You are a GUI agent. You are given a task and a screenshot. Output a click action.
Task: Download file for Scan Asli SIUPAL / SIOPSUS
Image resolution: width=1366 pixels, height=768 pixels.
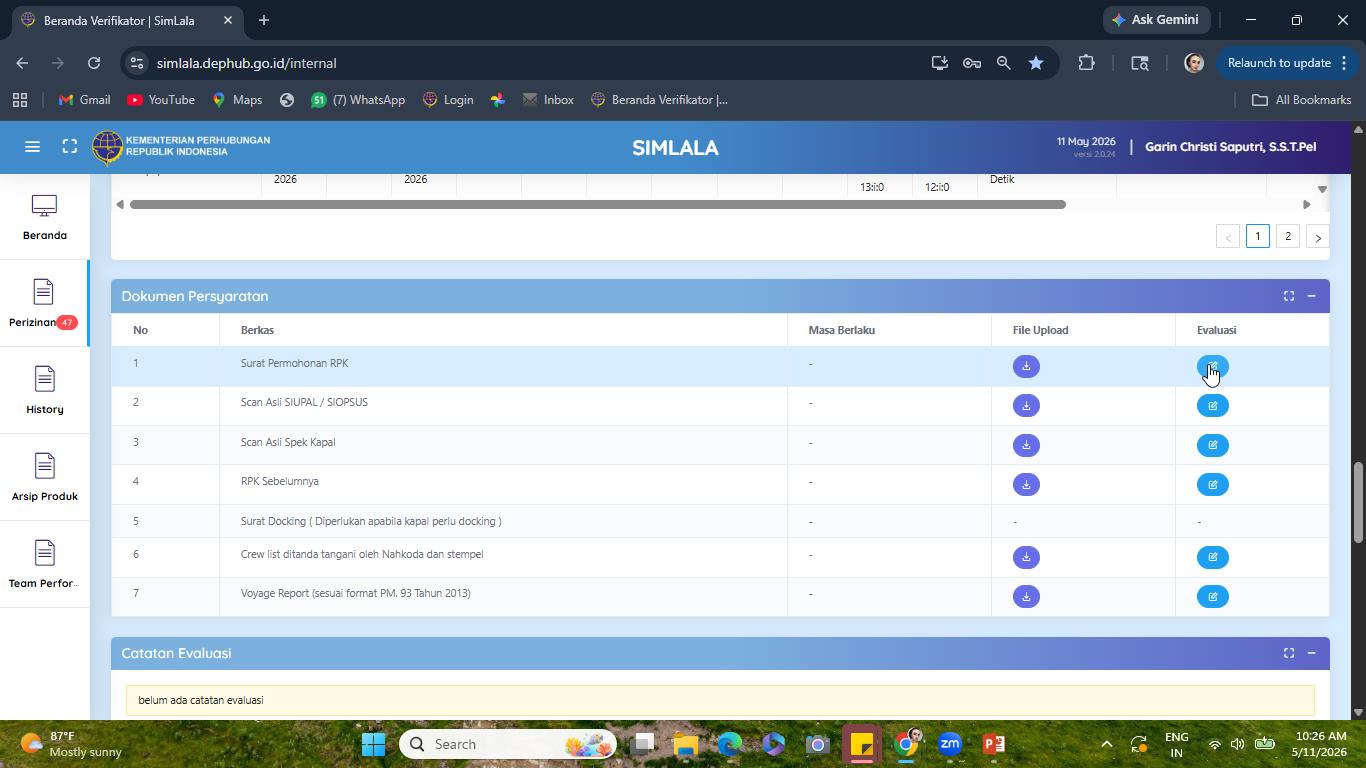tap(1026, 405)
